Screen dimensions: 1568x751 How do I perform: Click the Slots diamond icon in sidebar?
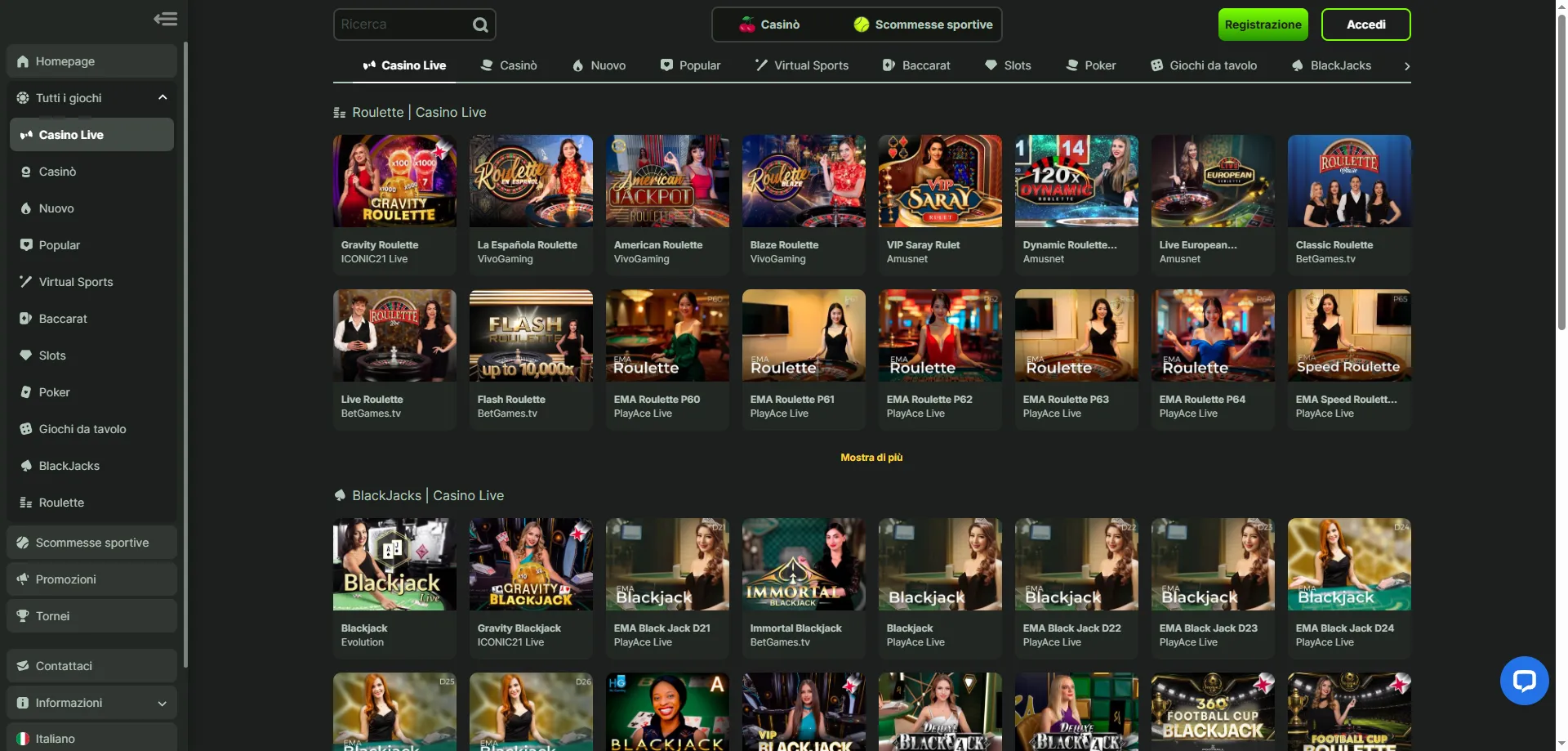[26, 355]
